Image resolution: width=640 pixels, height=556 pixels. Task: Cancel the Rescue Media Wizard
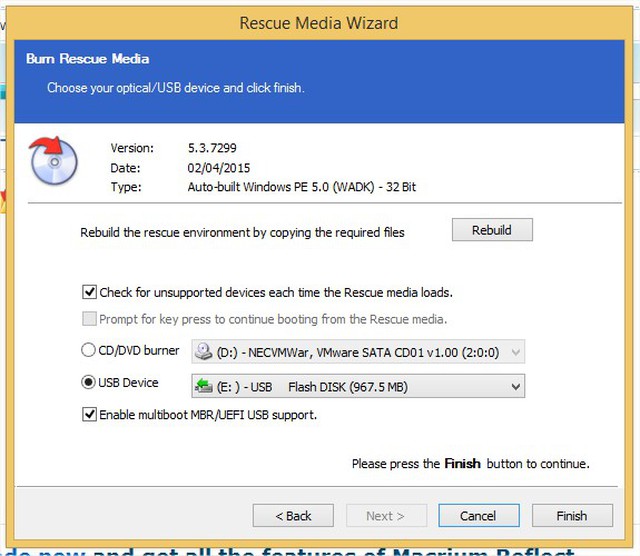479,516
